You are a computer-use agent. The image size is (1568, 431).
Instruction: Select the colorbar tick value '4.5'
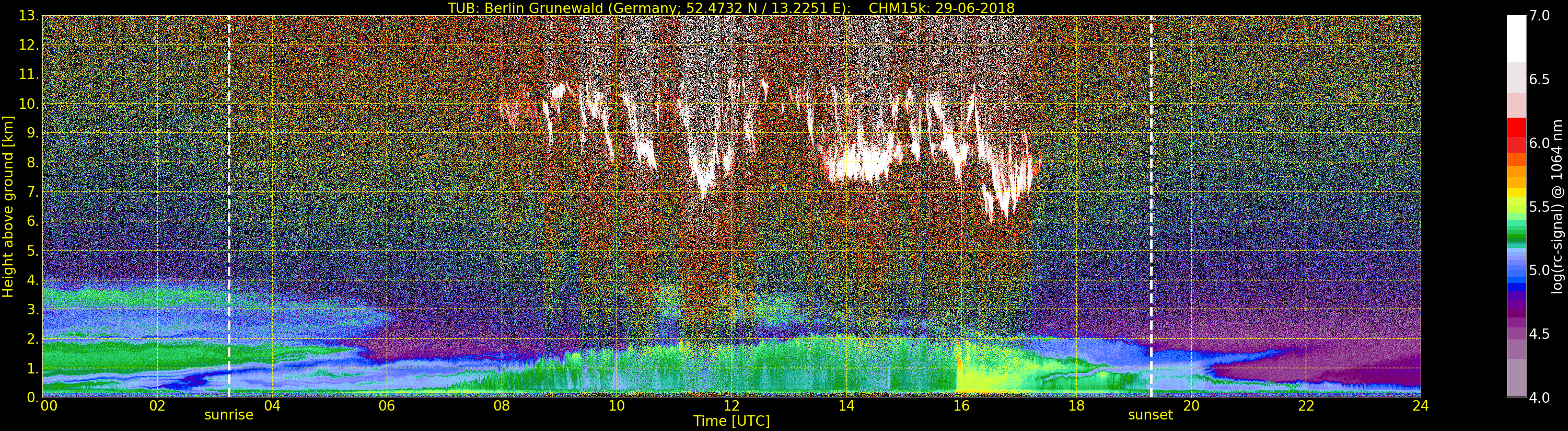coord(1539,334)
